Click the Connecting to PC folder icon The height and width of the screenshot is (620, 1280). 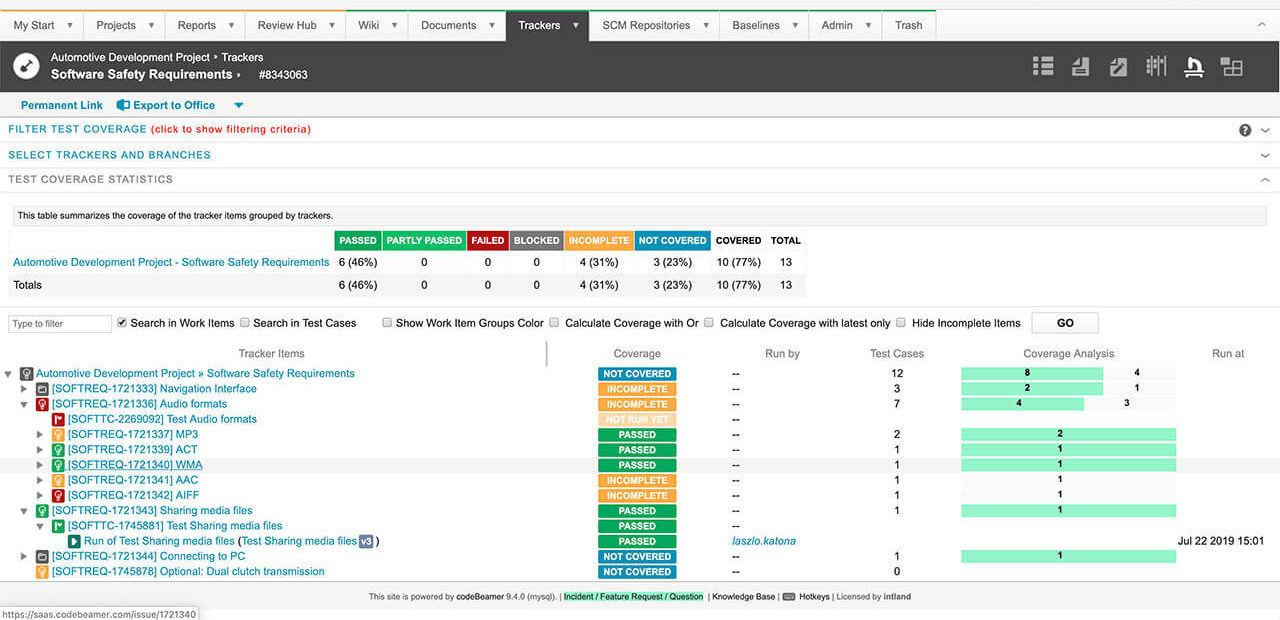click(x=43, y=556)
